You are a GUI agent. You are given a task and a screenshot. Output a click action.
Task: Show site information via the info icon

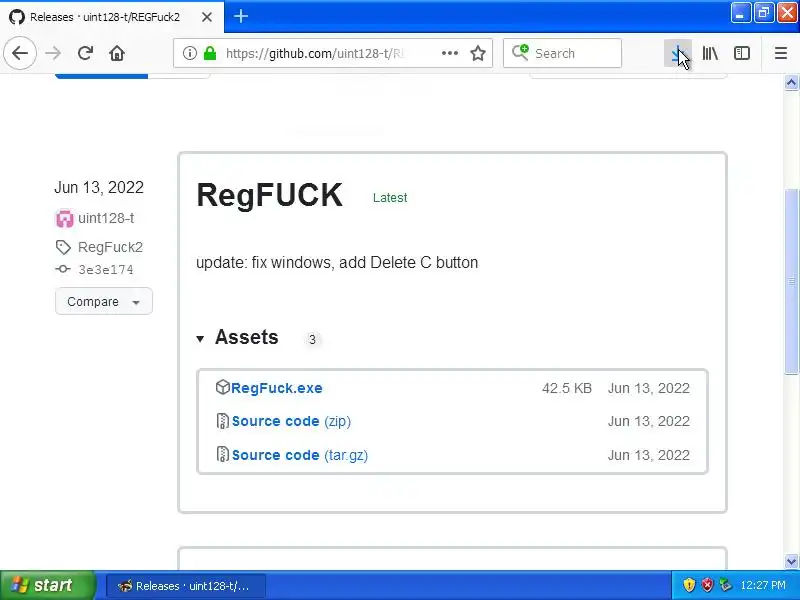point(189,53)
